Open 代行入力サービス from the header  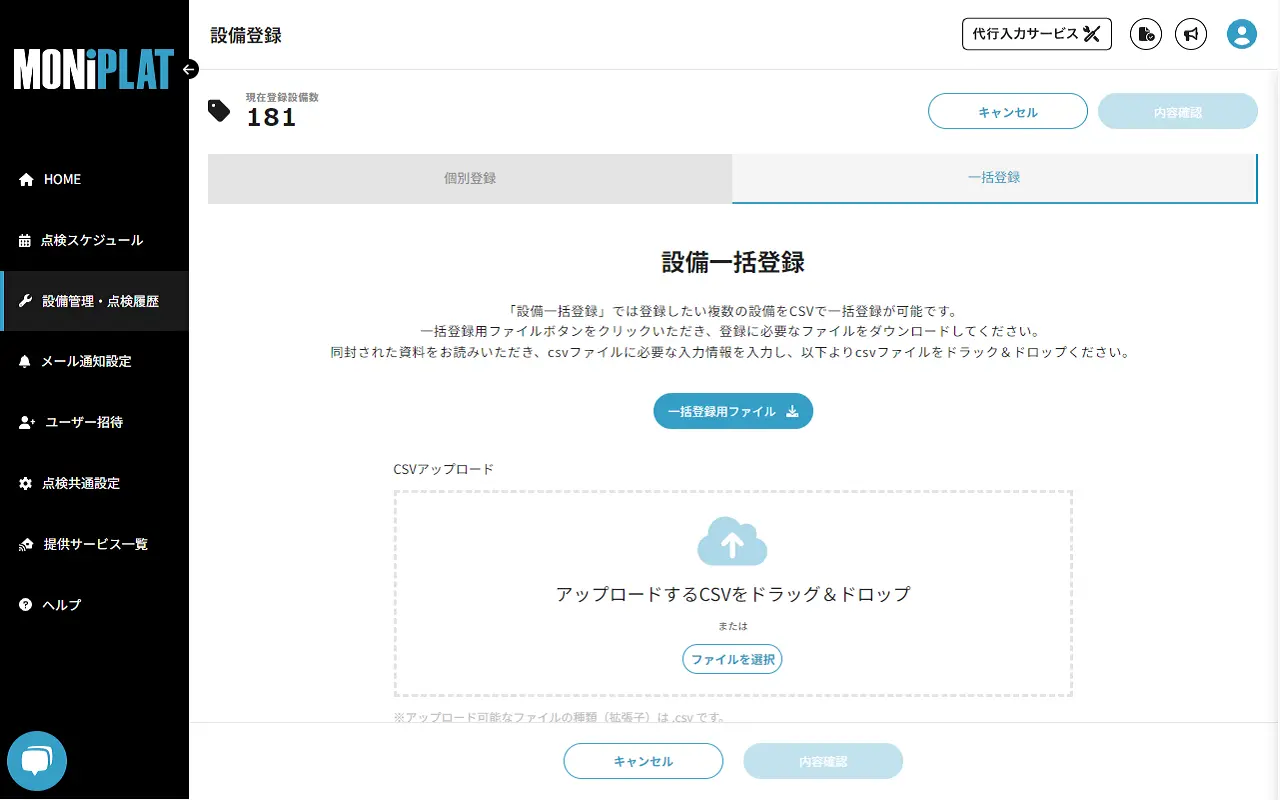click(1036, 33)
